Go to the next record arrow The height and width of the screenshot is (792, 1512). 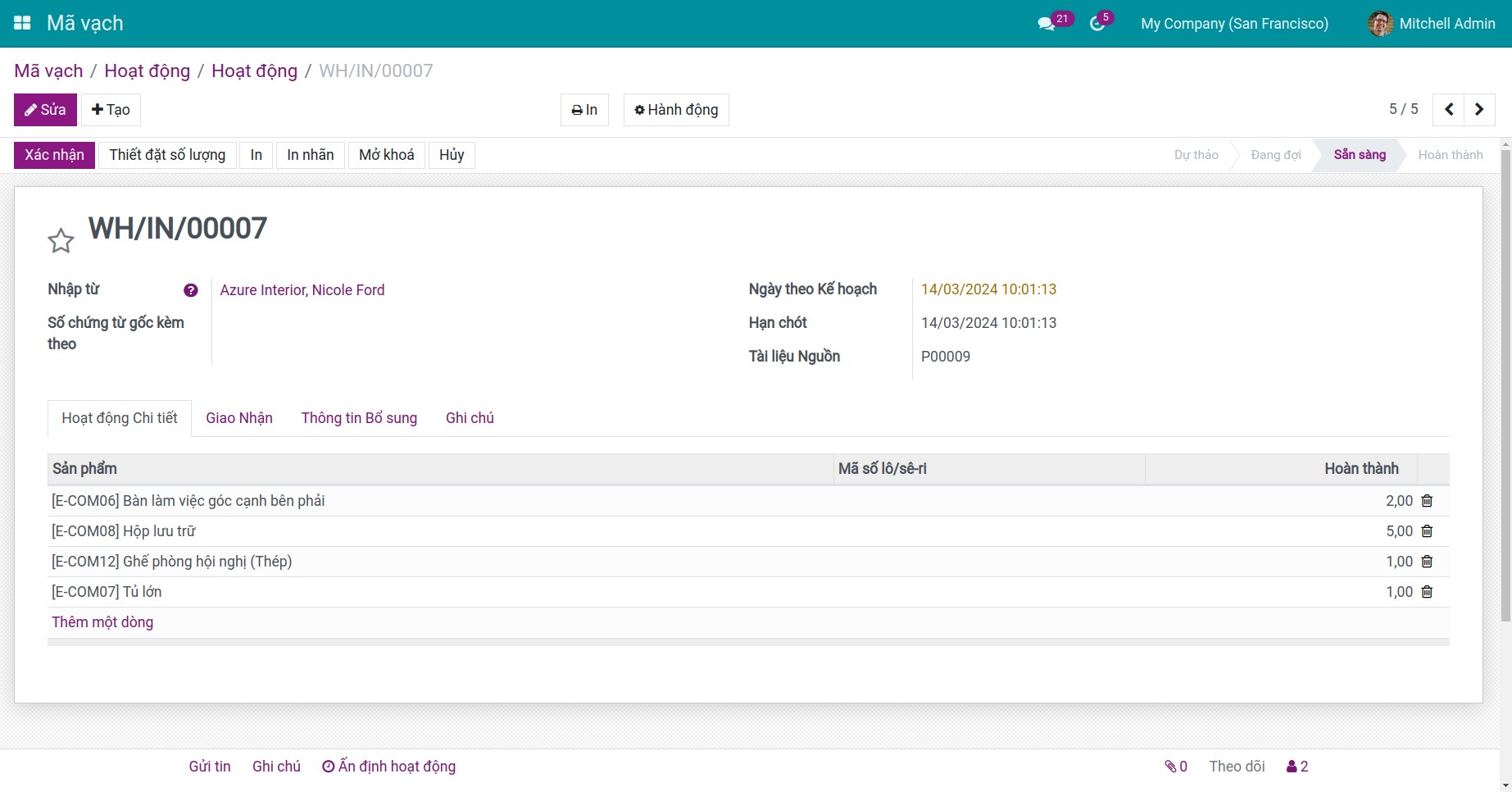click(x=1479, y=110)
